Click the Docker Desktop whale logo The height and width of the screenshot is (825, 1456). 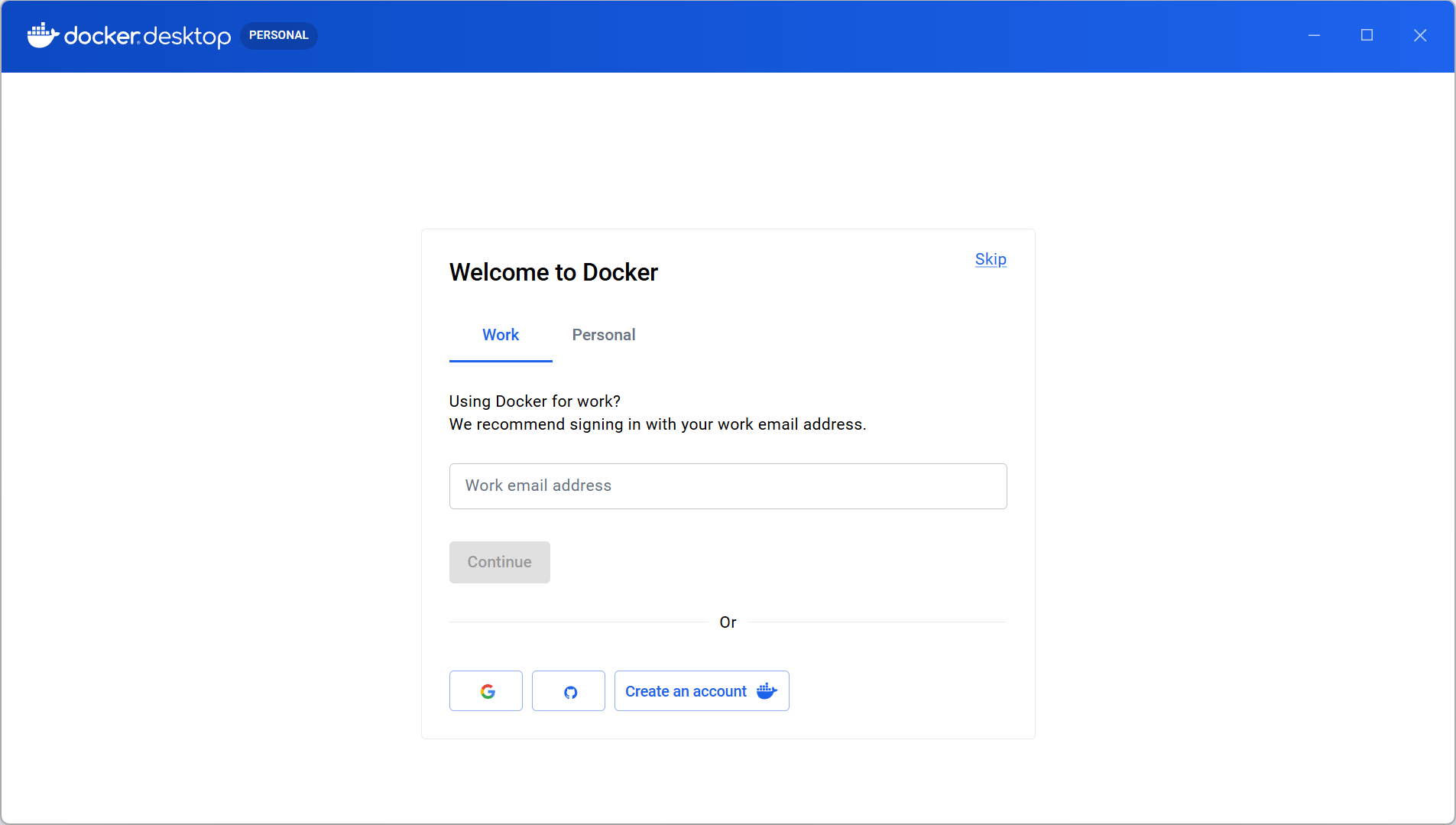click(43, 35)
